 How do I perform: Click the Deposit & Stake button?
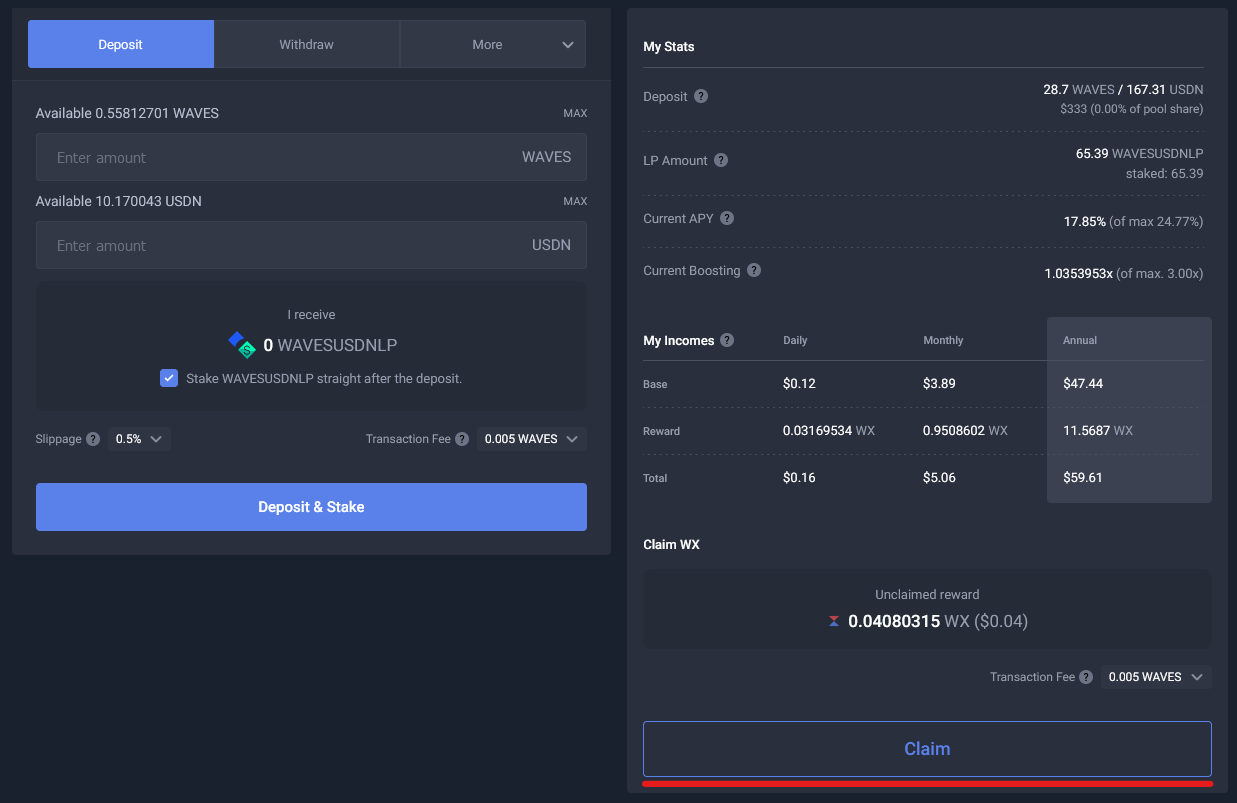click(x=311, y=507)
